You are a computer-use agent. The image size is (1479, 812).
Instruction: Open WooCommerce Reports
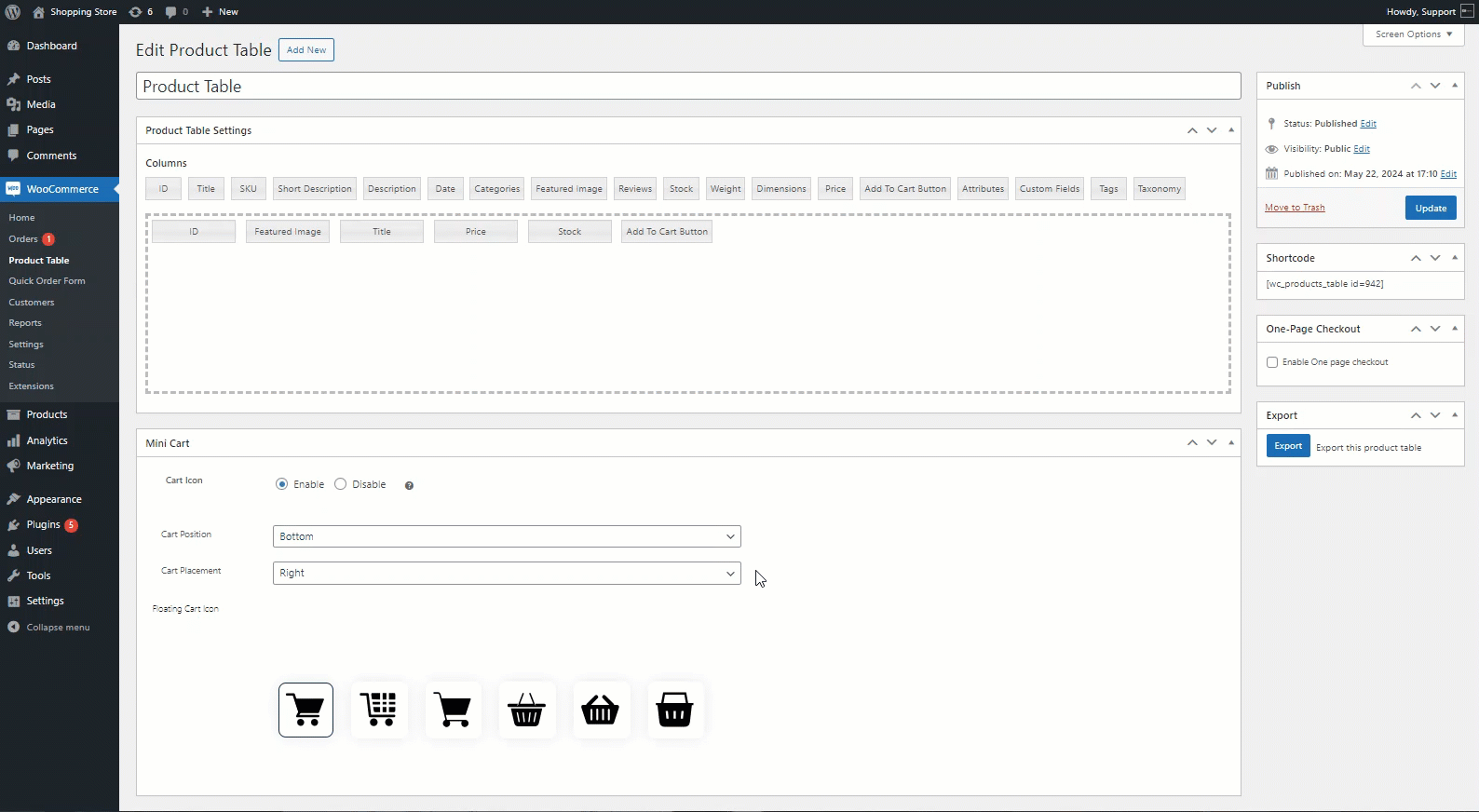[25, 323]
